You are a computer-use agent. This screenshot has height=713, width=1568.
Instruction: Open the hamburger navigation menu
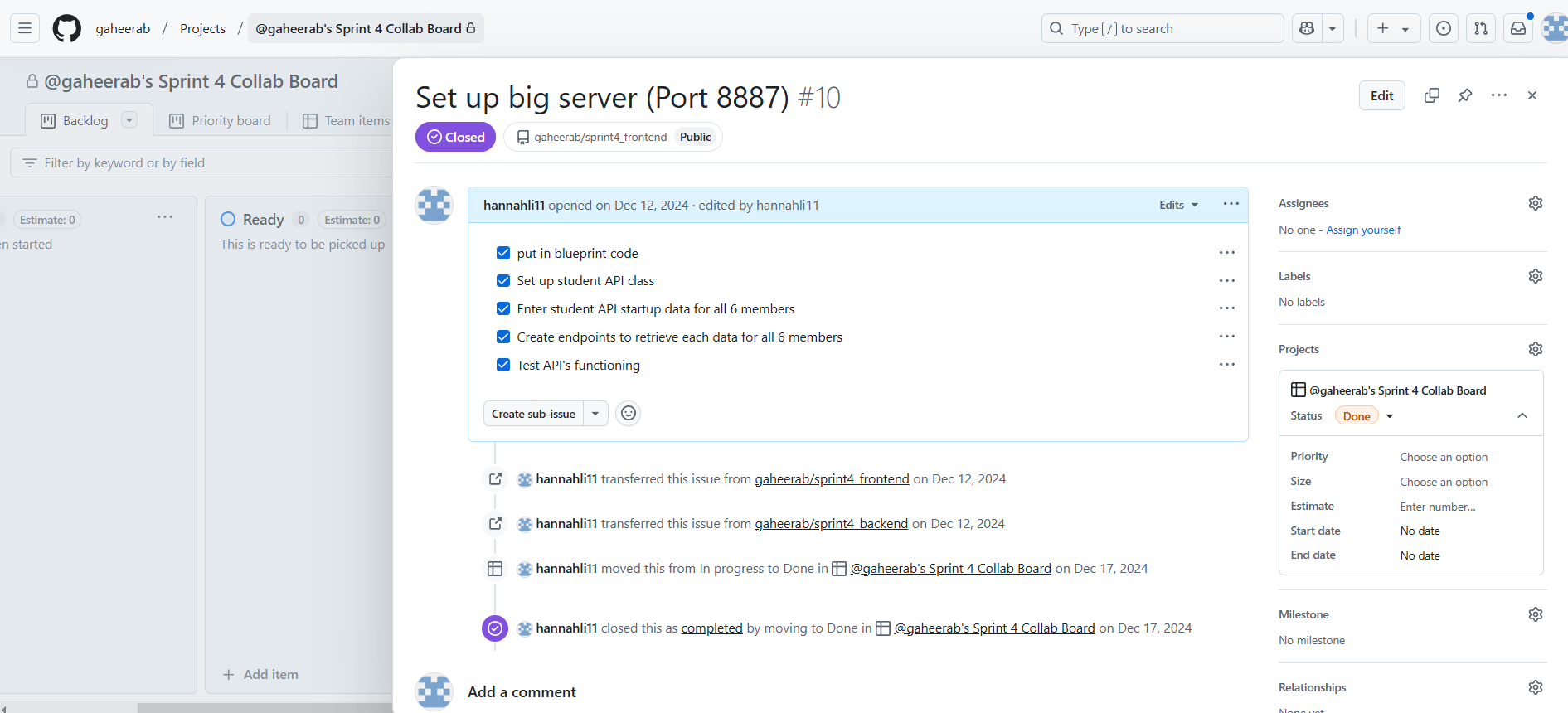click(25, 28)
